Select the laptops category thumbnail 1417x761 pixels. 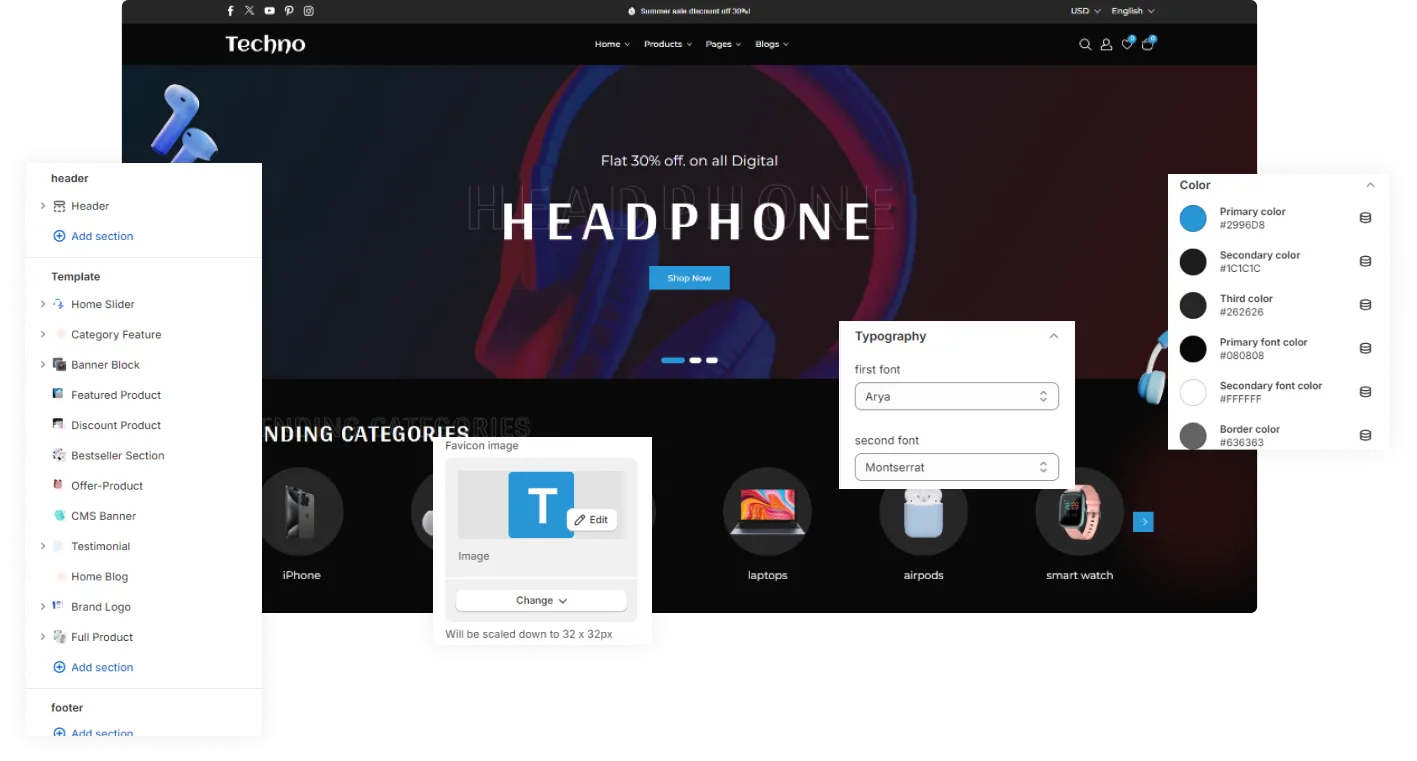point(767,512)
